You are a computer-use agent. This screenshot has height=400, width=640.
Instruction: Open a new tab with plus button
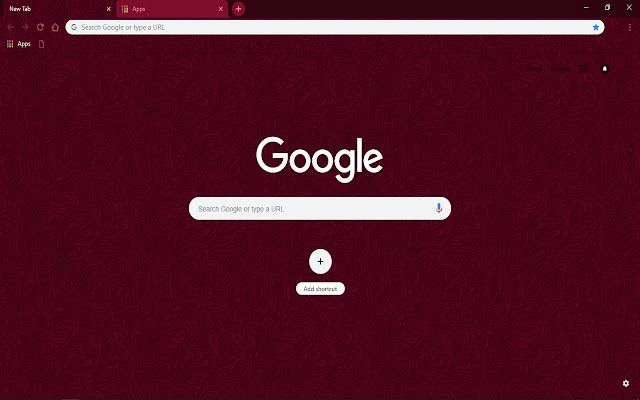coord(238,9)
